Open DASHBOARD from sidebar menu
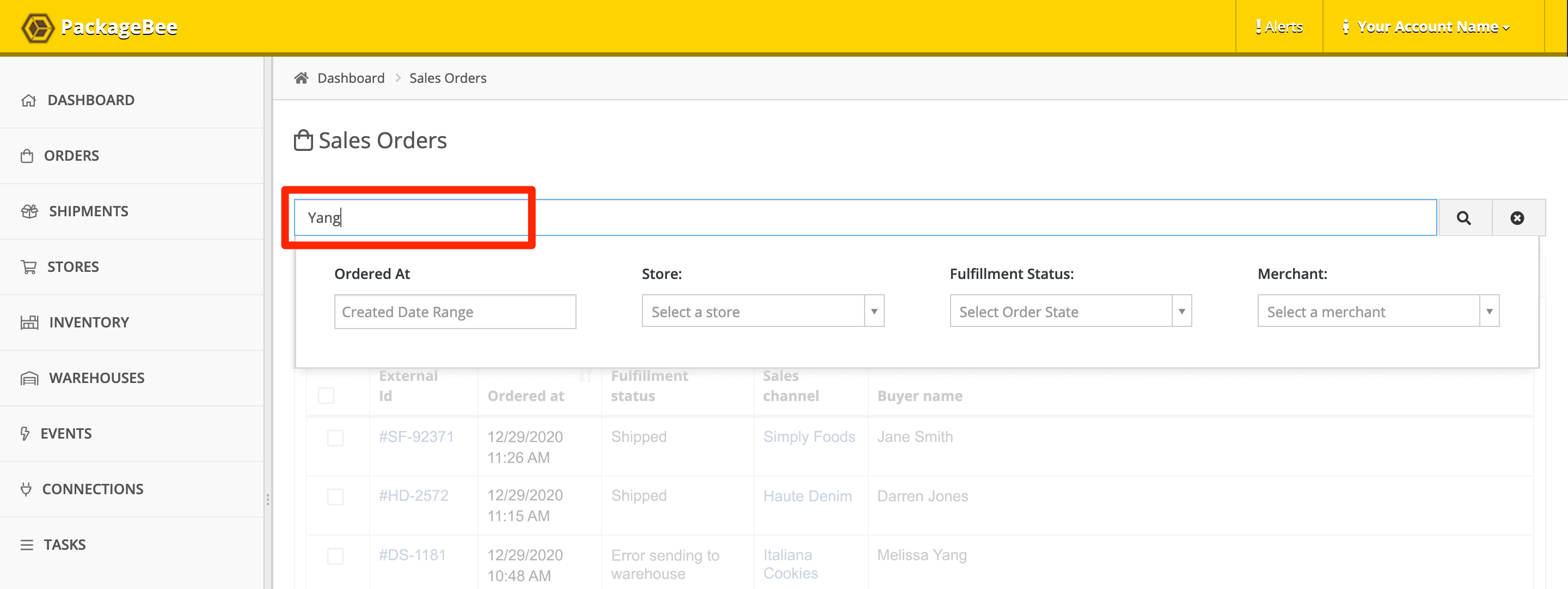The height and width of the screenshot is (589, 1568). (x=91, y=100)
